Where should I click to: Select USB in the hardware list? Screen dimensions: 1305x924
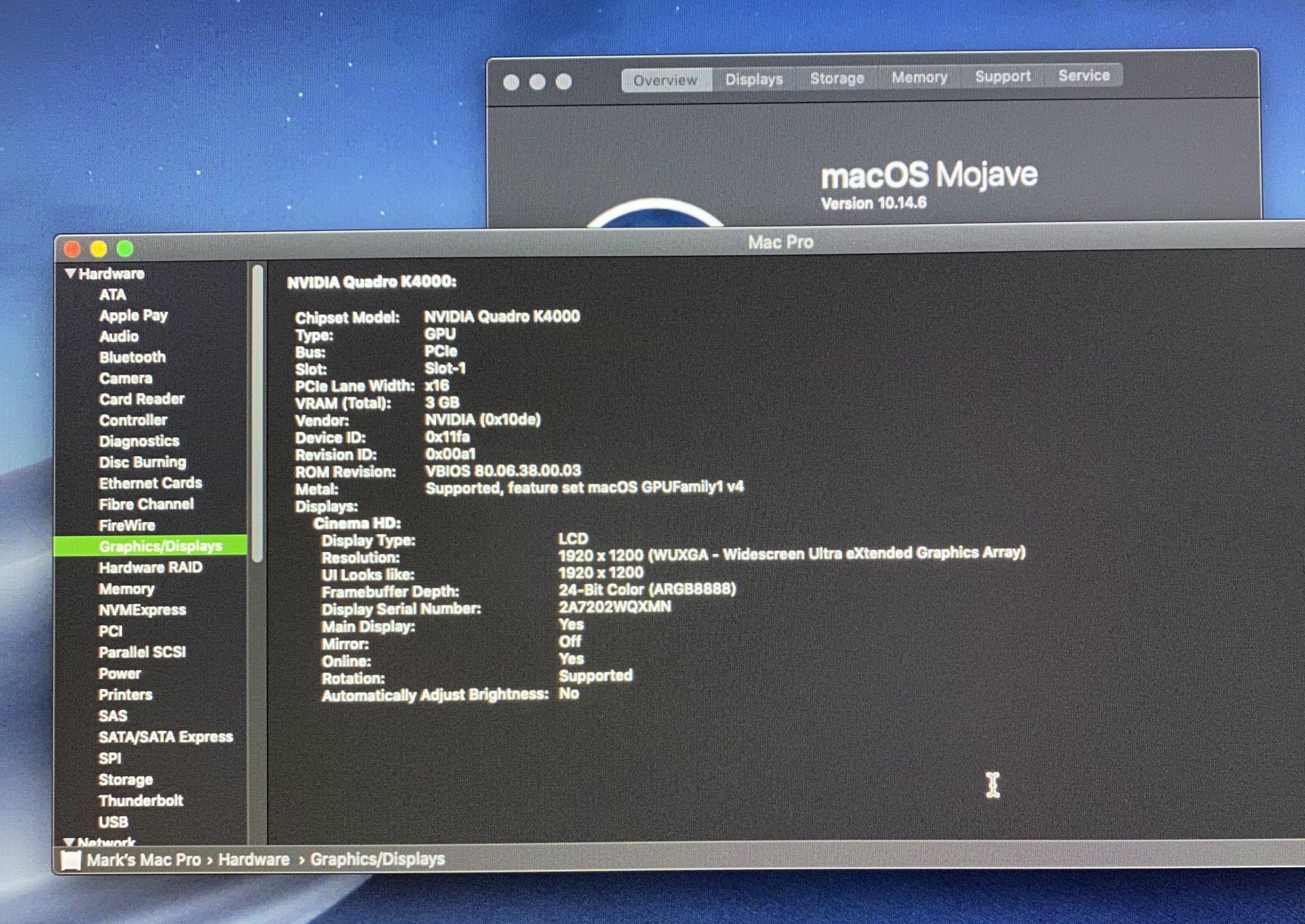pos(113,822)
